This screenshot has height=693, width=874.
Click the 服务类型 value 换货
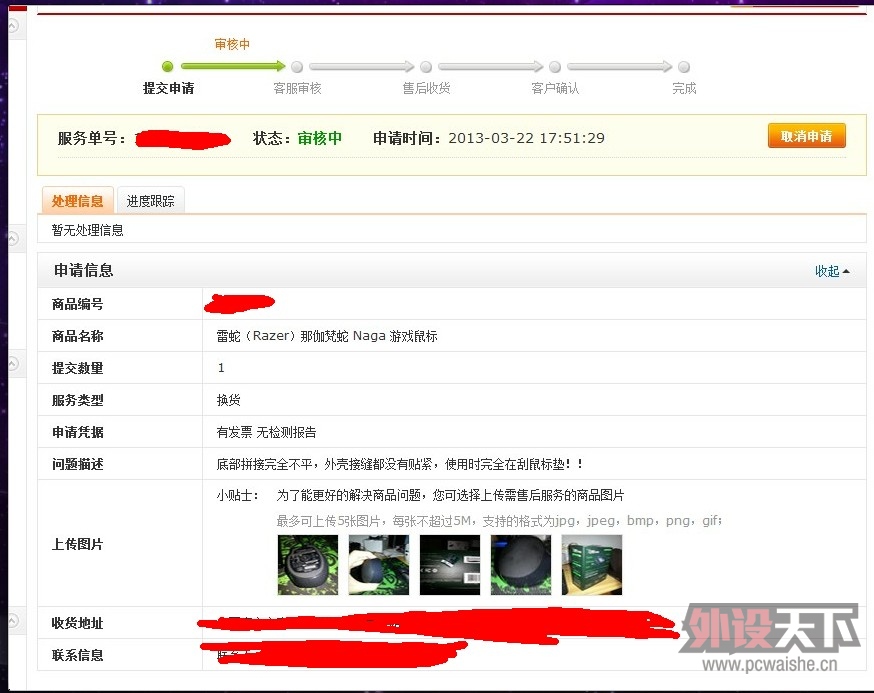[x=228, y=400]
